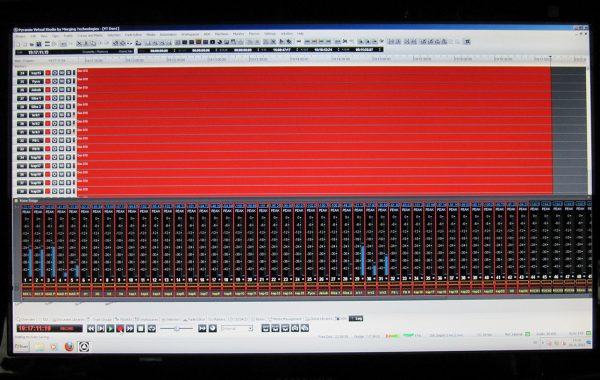Open the Project menu in menu bar
The width and height of the screenshot is (600, 380).
point(20,36)
